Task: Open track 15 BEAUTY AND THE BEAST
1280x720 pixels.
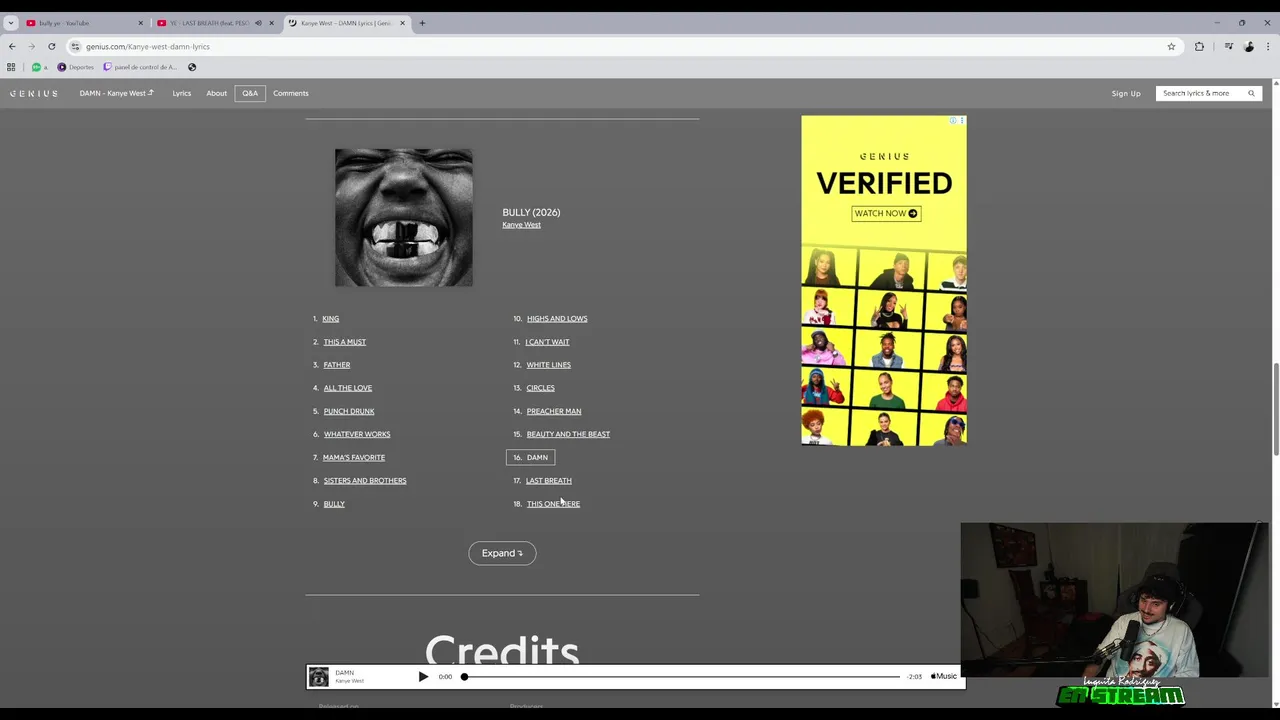Action: point(568,434)
